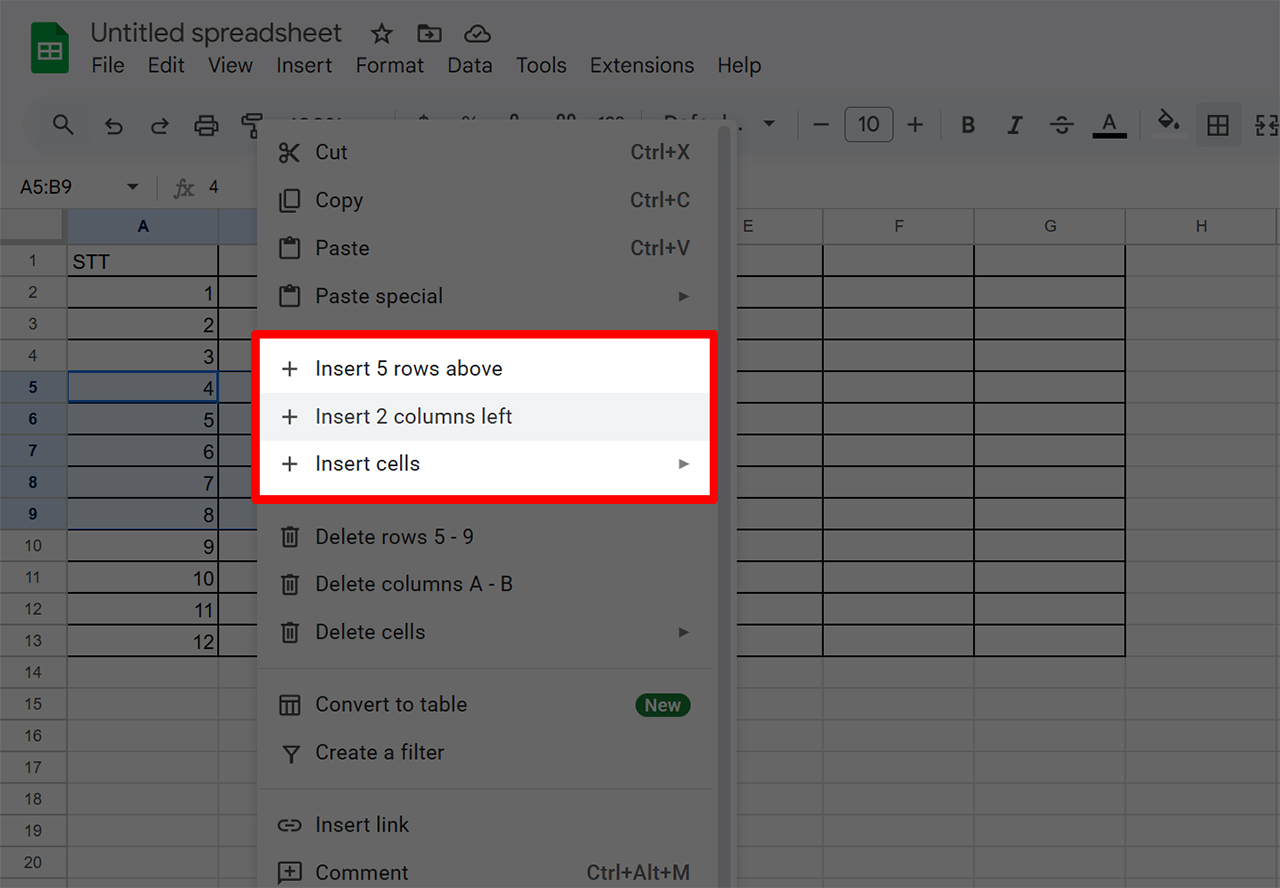
Task: Expand the Insert cells submenu
Action: [684, 463]
